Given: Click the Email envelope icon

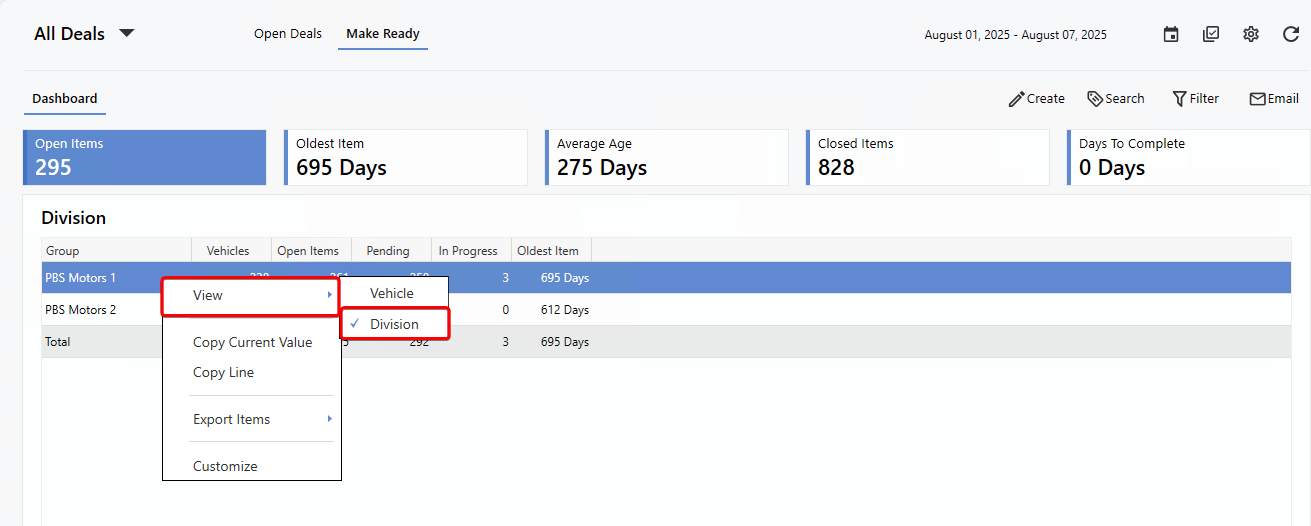Looking at the screenshot, I should (x=1257, y=99).
